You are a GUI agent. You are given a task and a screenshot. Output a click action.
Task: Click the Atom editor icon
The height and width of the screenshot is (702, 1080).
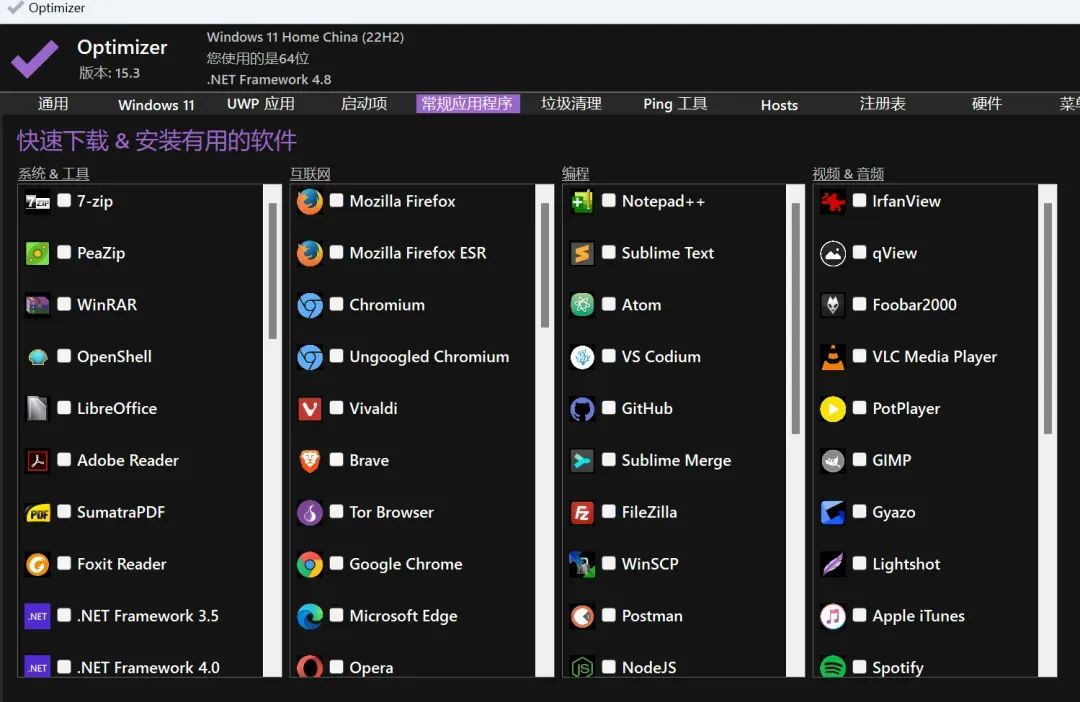pos(582,304)
